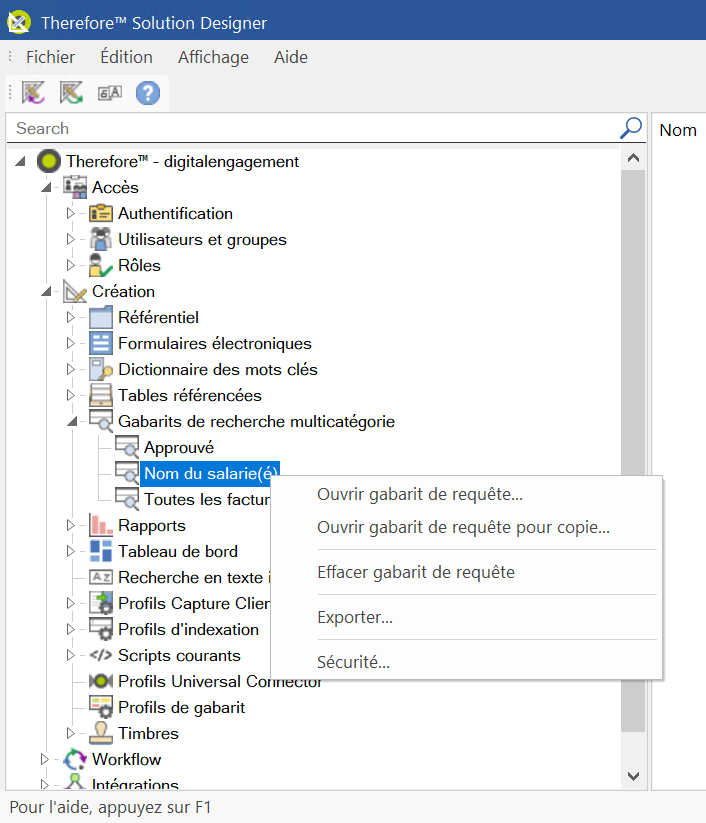Open the Édition menu
706x823 pixels.
point(127,57)
